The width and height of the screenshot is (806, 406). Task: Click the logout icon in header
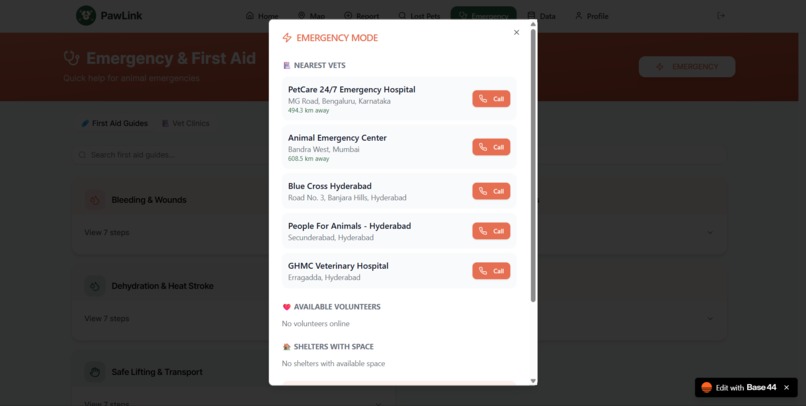tap(721, 16)
